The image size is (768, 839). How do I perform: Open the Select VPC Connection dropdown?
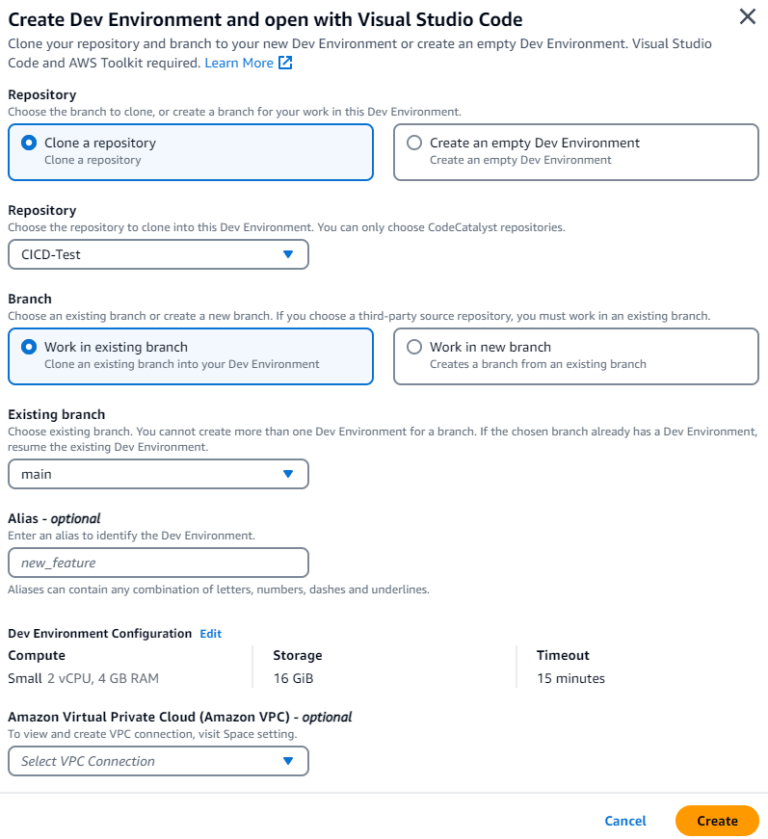click(x=157, y=761)
